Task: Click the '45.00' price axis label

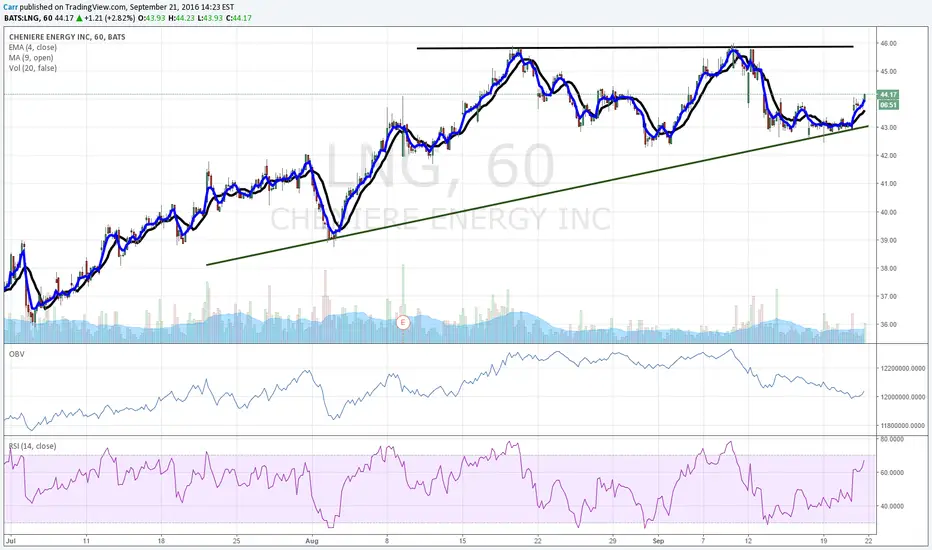Action: [x=889, y=71]
